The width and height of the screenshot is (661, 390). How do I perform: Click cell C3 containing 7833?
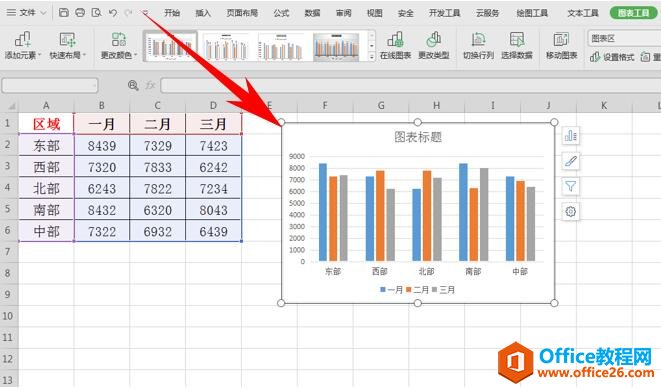click(158, 167)
